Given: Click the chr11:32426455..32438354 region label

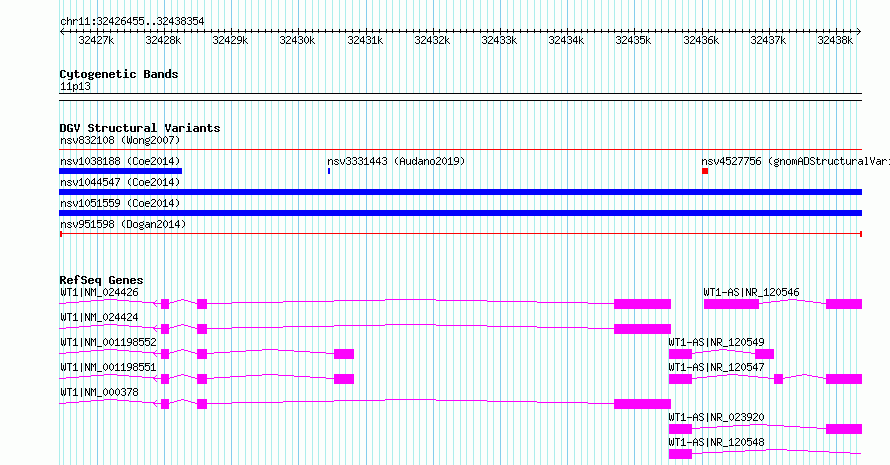Looking at the screenshot, I should [x=132, y=21].
